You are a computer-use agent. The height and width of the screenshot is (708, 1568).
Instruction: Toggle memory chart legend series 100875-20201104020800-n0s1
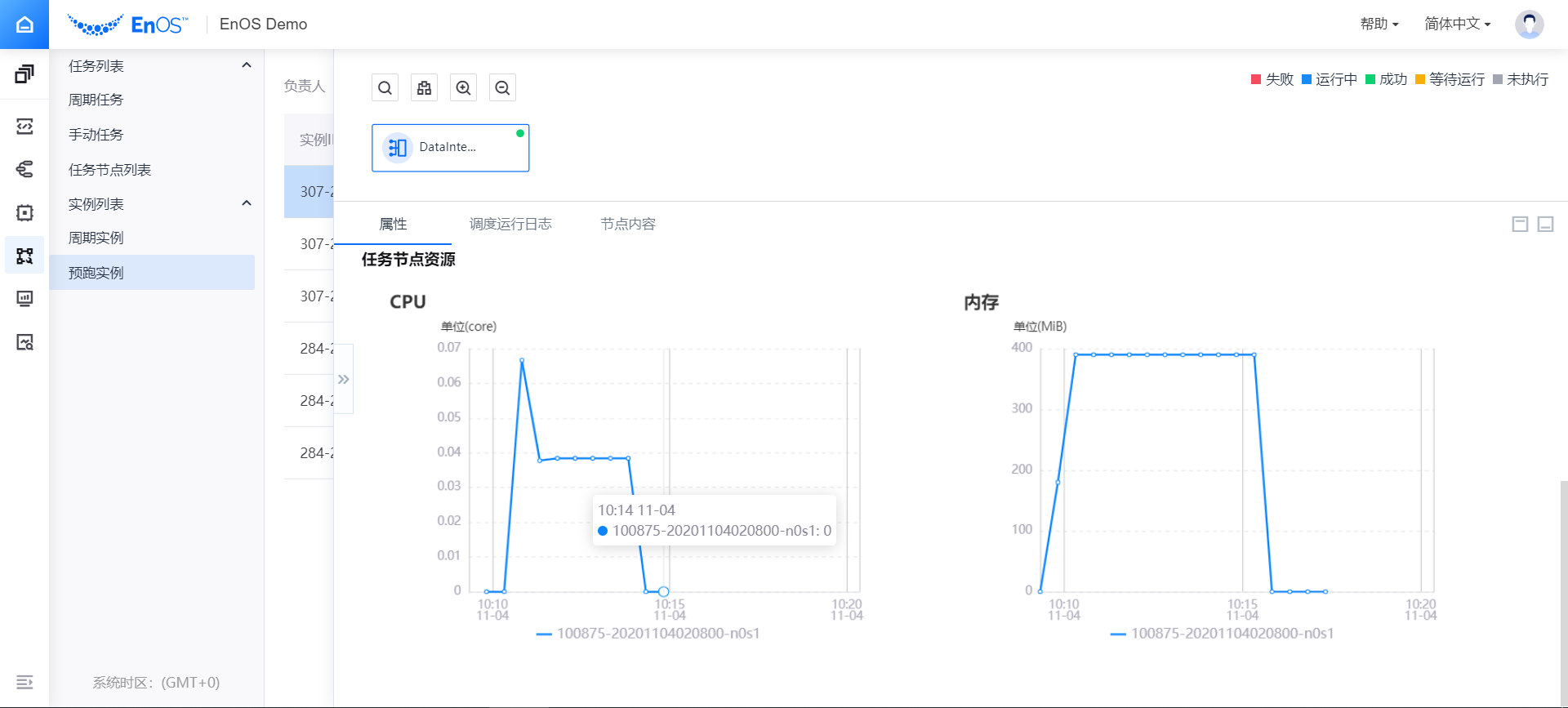coord(1223,634)
